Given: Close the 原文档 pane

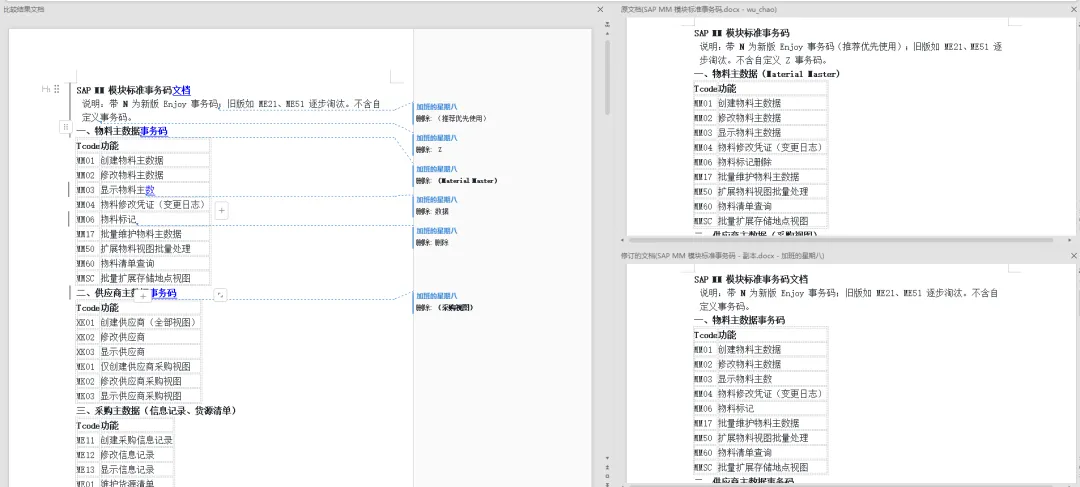Looking at the screenshot, I should click(x=1074, y=9).
